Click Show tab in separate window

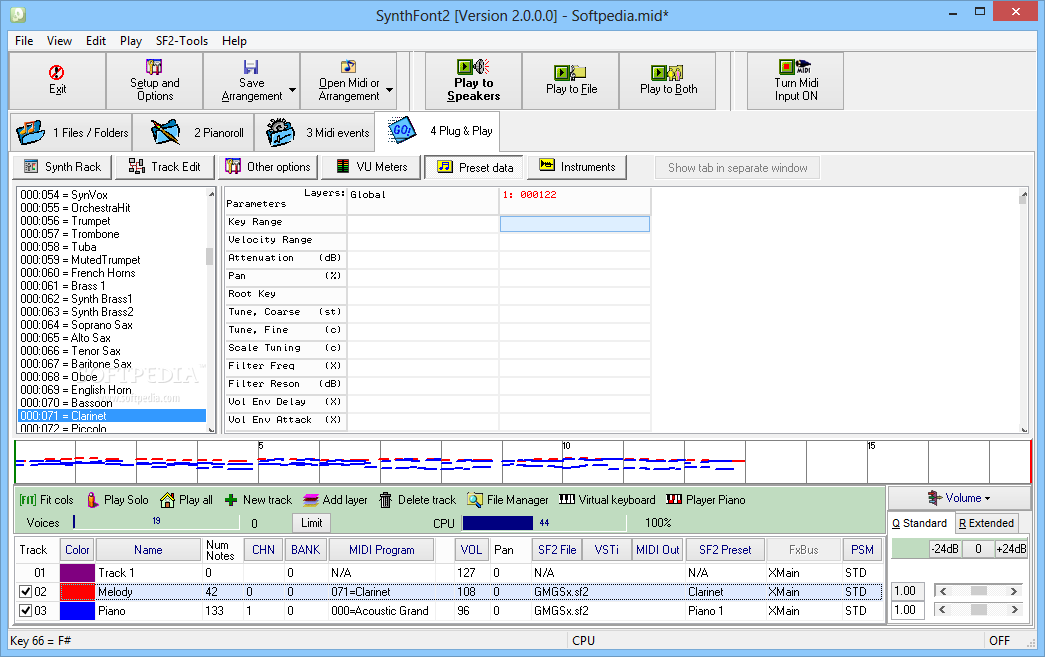click(737, 168)
